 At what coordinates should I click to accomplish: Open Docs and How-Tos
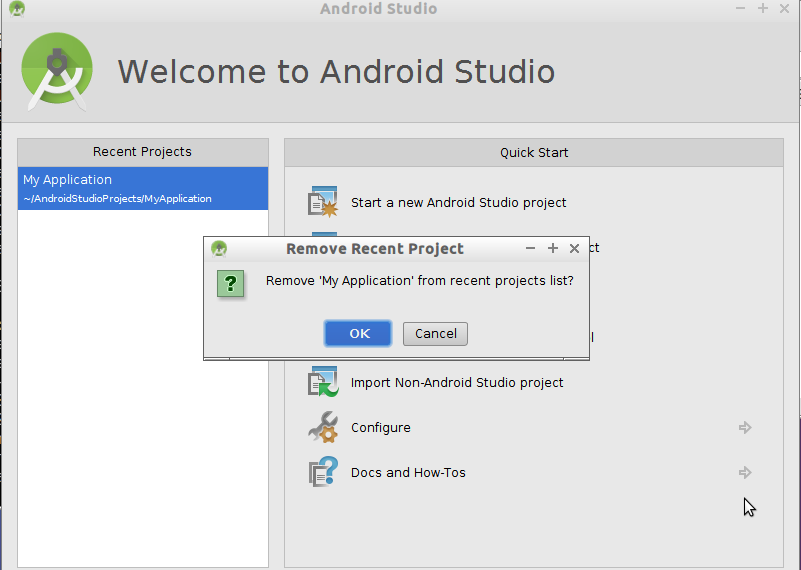[408, 472]
